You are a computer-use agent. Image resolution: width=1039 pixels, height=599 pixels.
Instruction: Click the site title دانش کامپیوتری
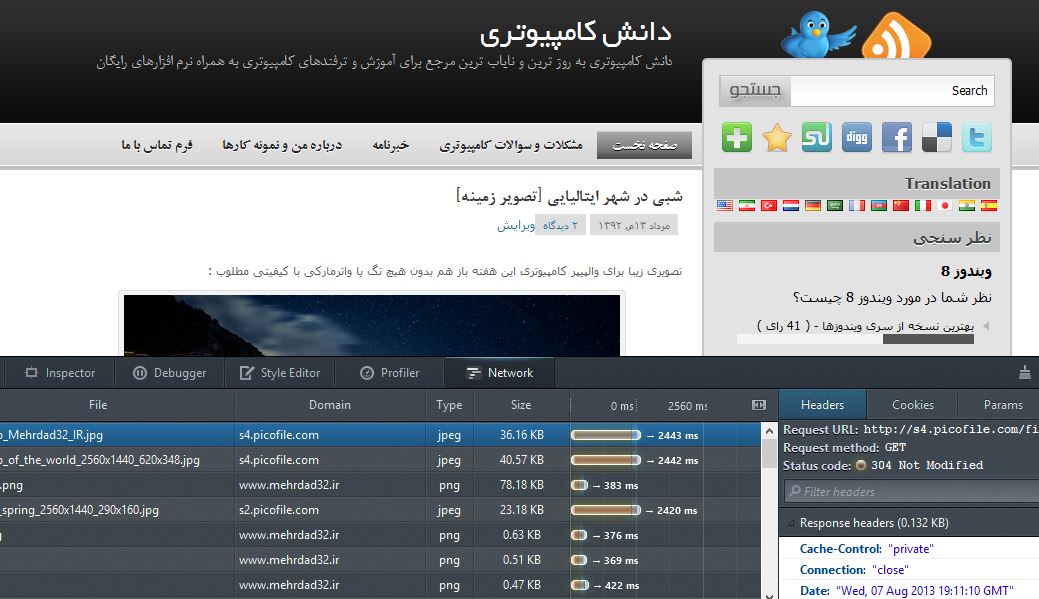[x=576, y=33]
